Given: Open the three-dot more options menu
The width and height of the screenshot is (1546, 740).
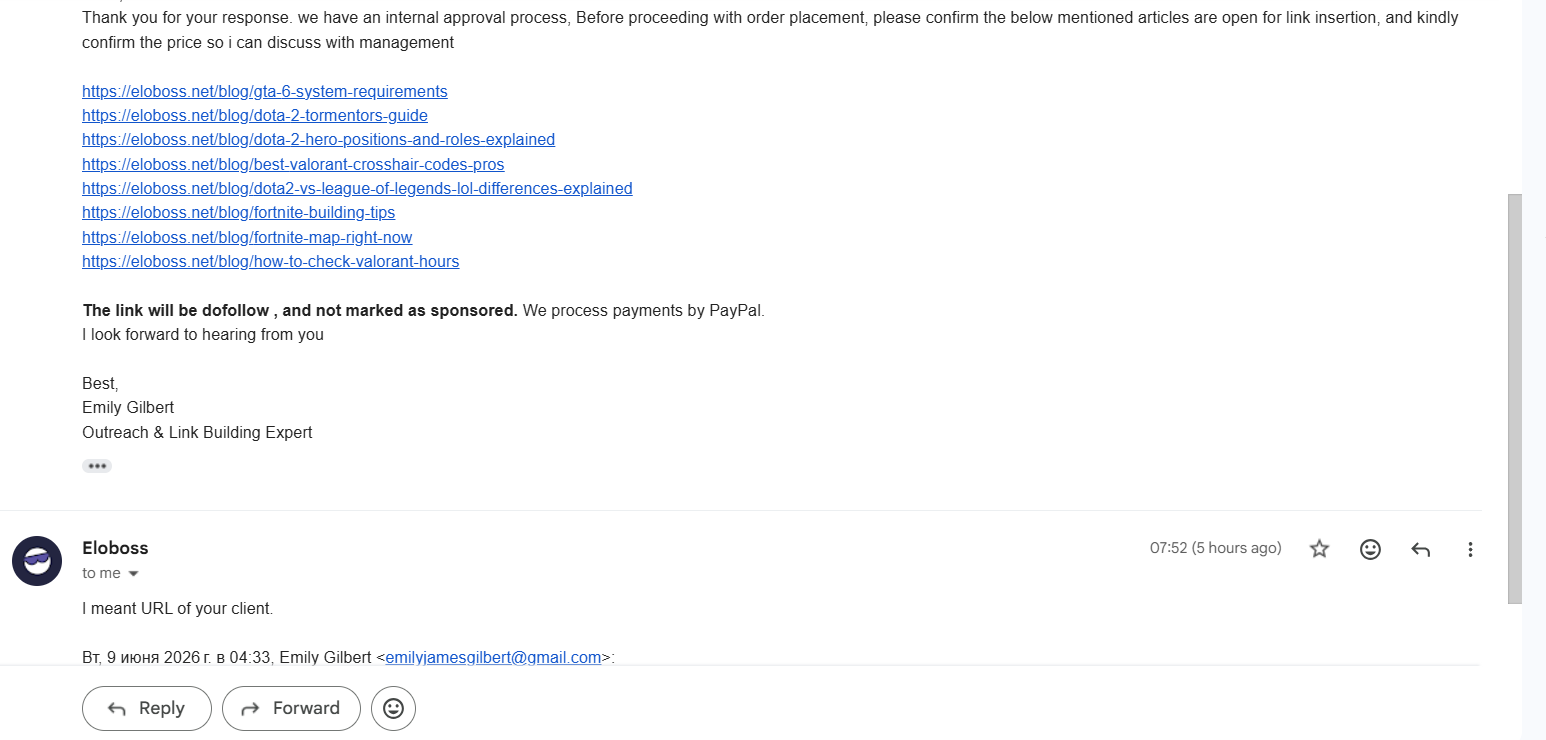Looking at the screenshot, I should pyautogui.click(x=1470, y=549).
